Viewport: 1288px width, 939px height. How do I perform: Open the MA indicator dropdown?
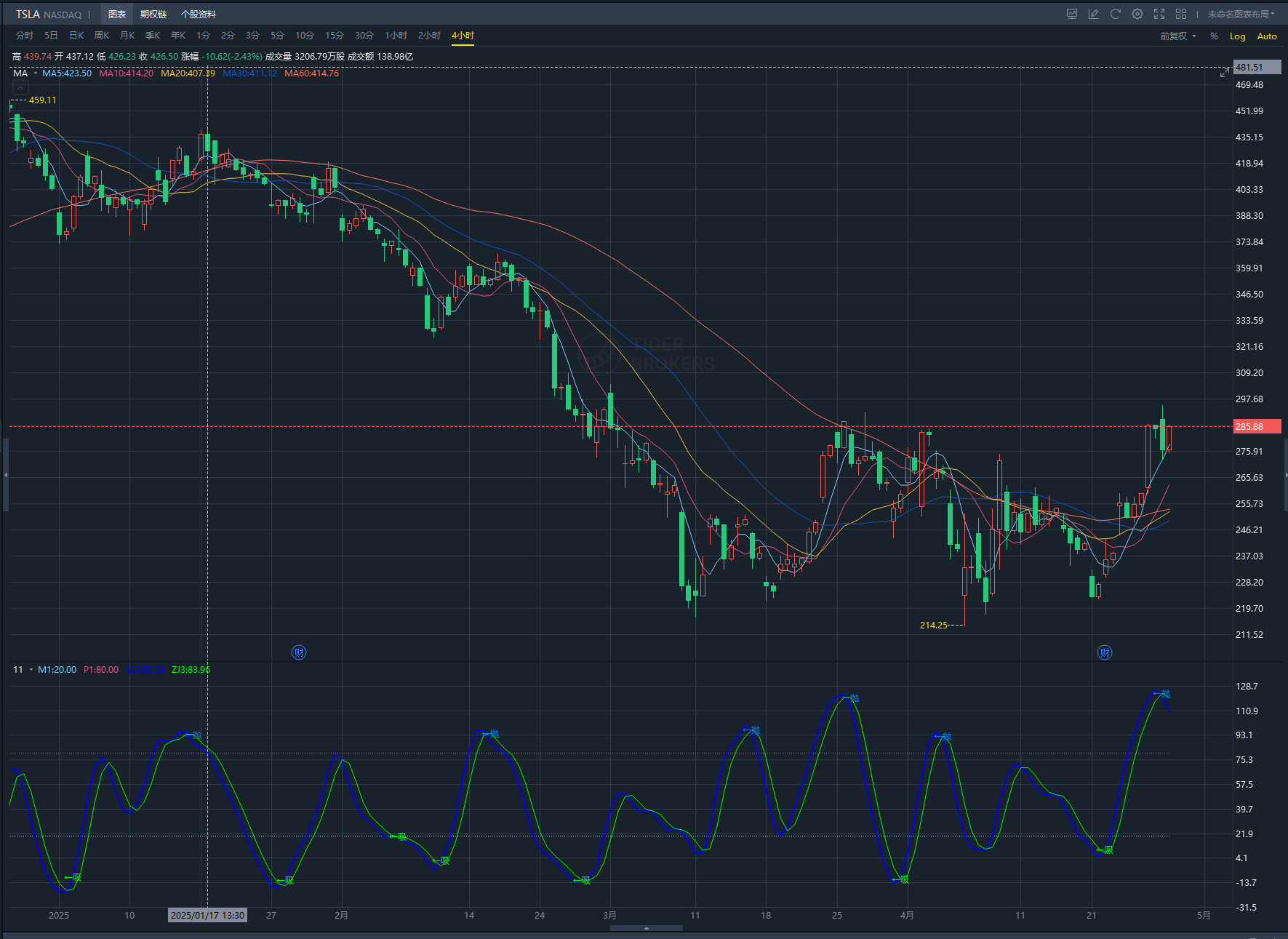click(x=35, y=73)
